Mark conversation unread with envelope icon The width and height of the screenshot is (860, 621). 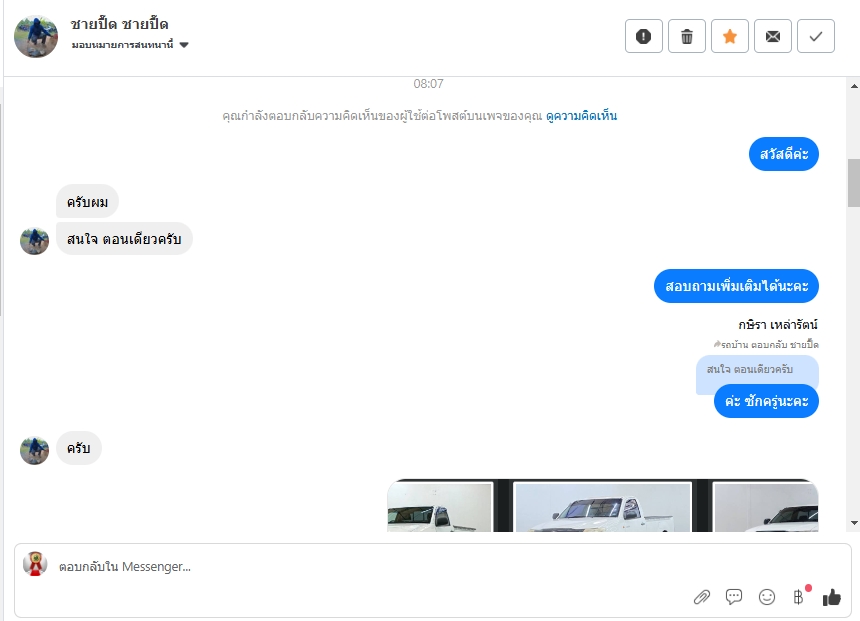[773, 36]
